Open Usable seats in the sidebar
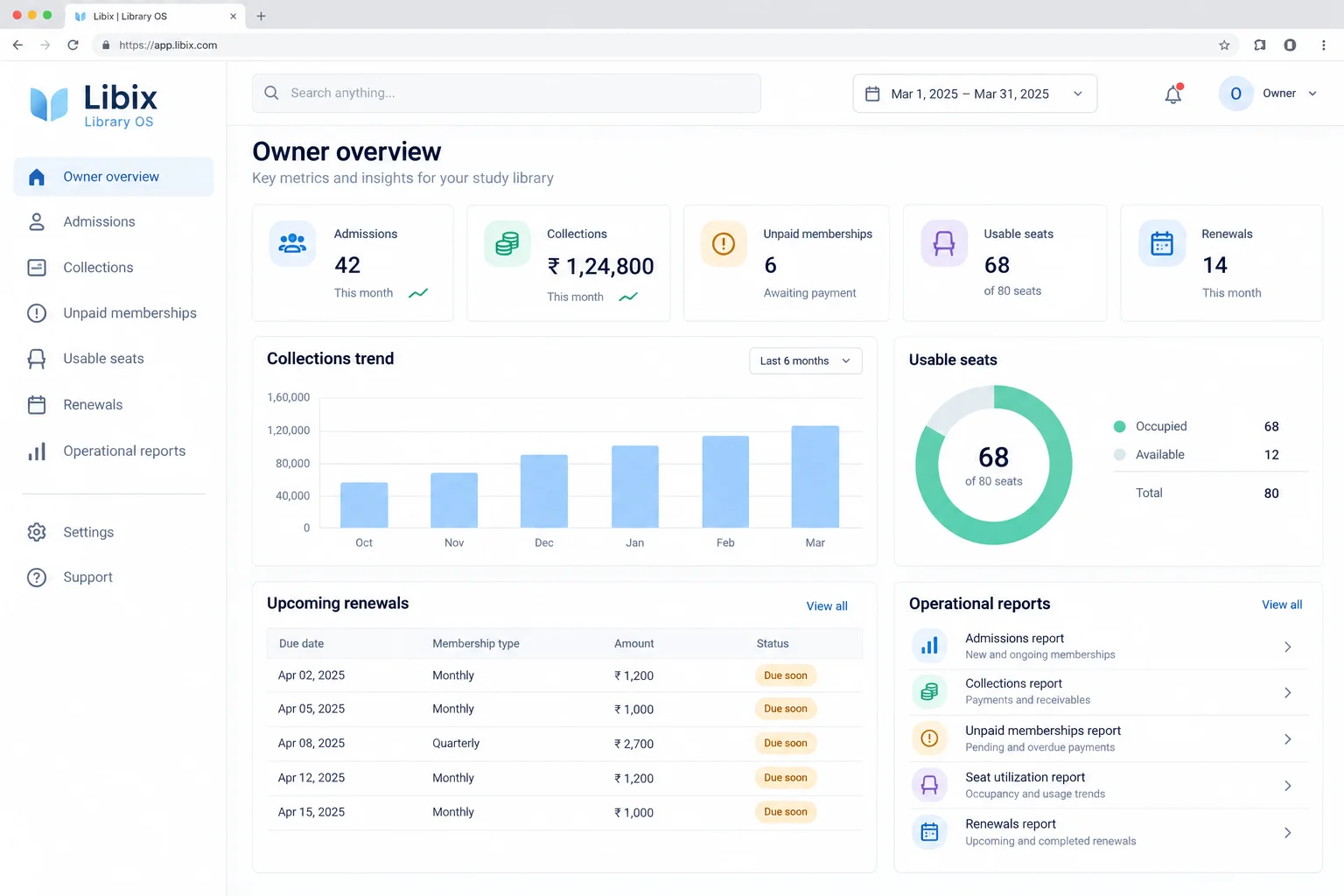Image resolution: width=1344 pixels, height=896 pixels. pos(114,359)
